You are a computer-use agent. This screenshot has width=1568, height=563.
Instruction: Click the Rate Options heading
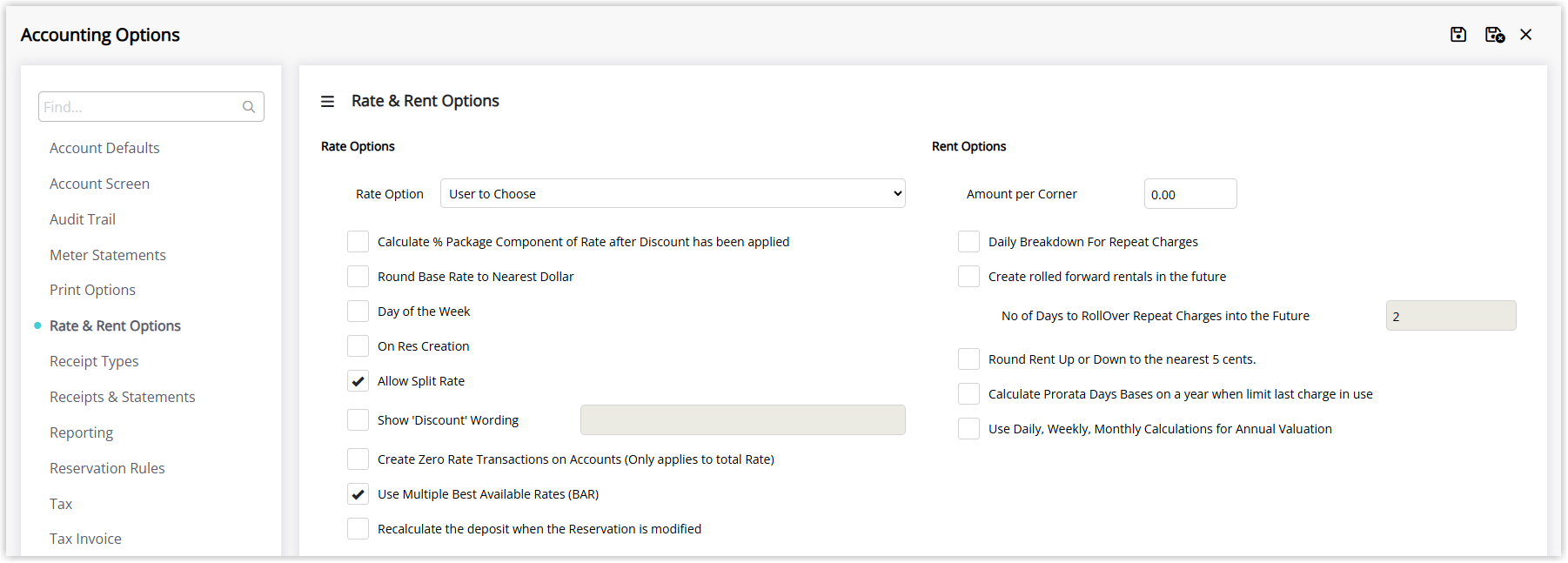pyautogui.click(x=358, y=146)
